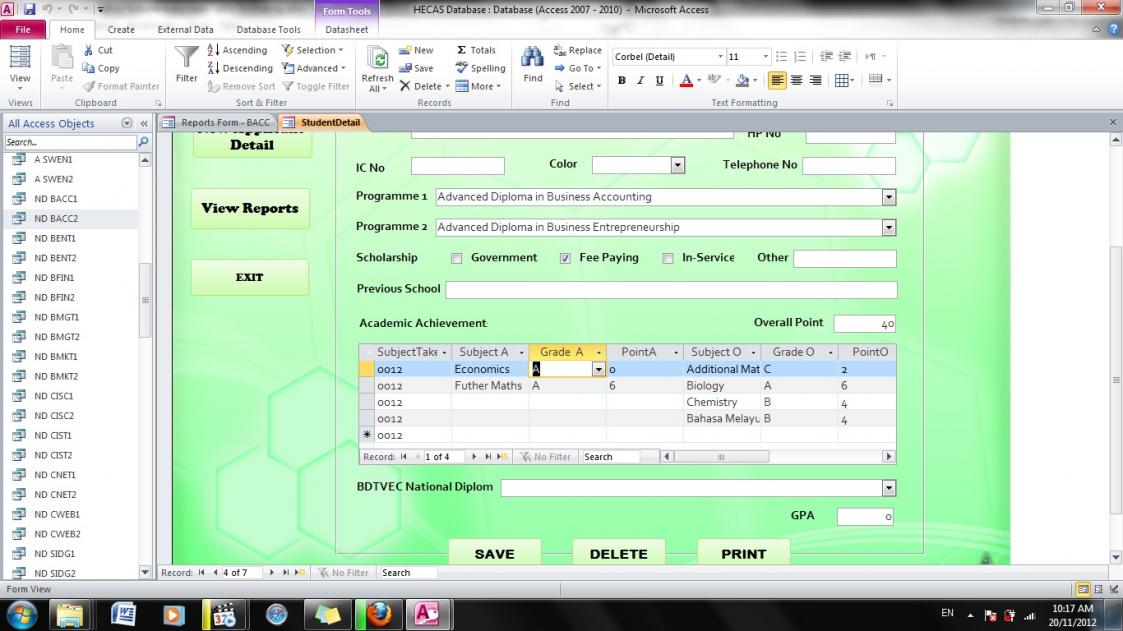The height and width of the screenshot is (631, 1123).
Task: Click the IC No input field
Action: coord(458,166)
